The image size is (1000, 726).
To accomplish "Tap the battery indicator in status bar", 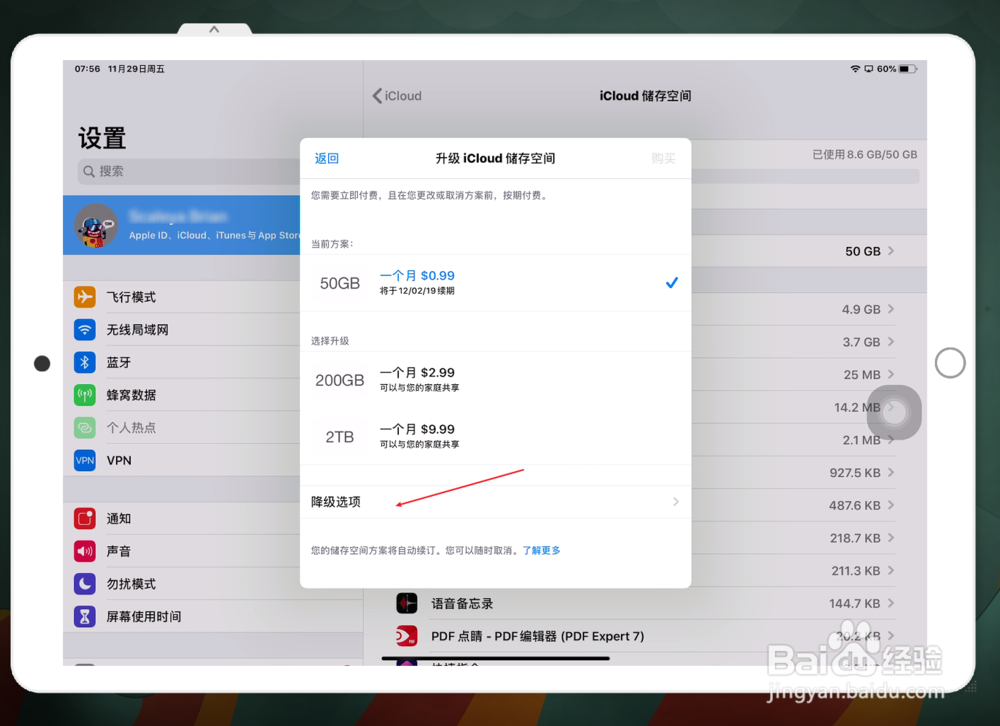I will click(908, 69).
